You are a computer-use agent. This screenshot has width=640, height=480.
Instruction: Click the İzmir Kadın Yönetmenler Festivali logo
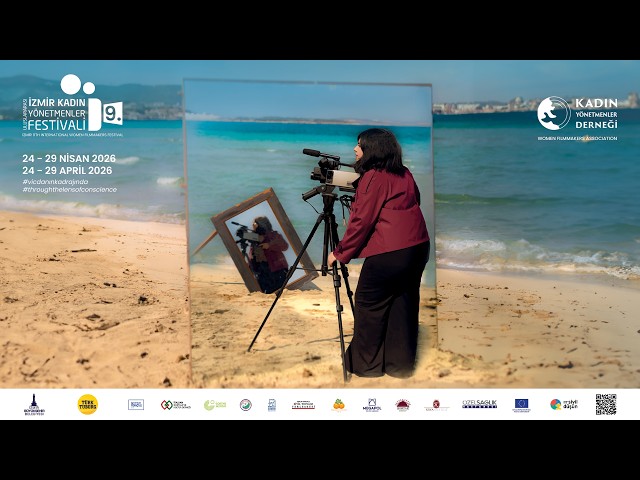pyautogui.click(x=72, y=105)
